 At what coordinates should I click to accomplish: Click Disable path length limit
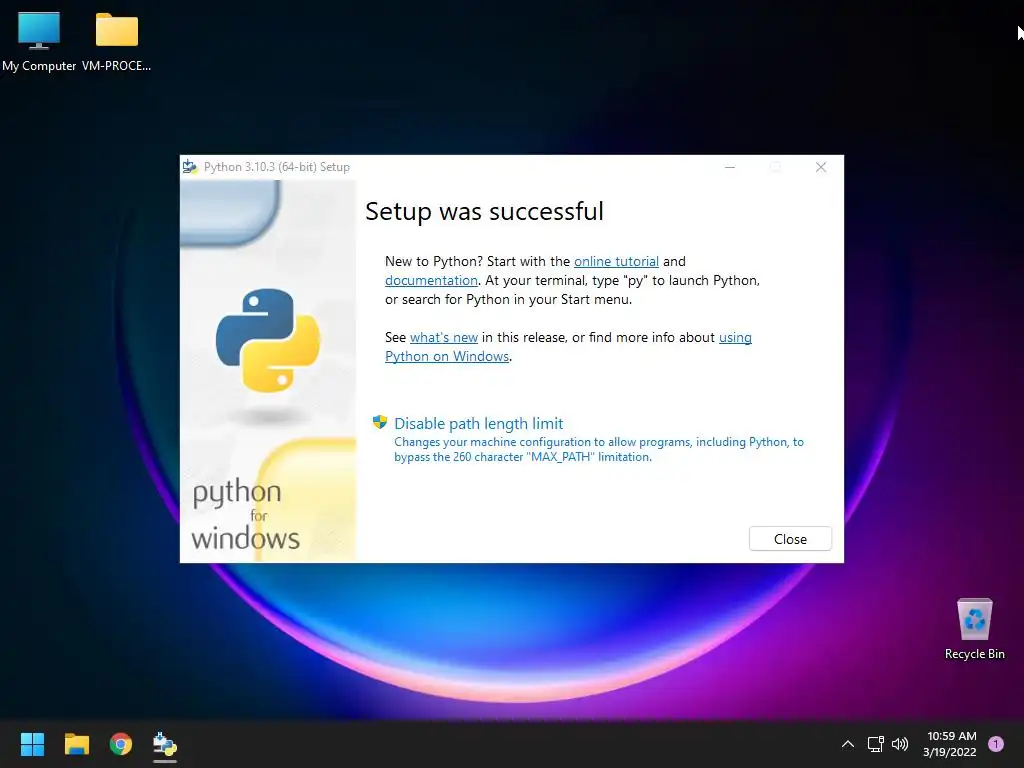click(x=478, y=423)
